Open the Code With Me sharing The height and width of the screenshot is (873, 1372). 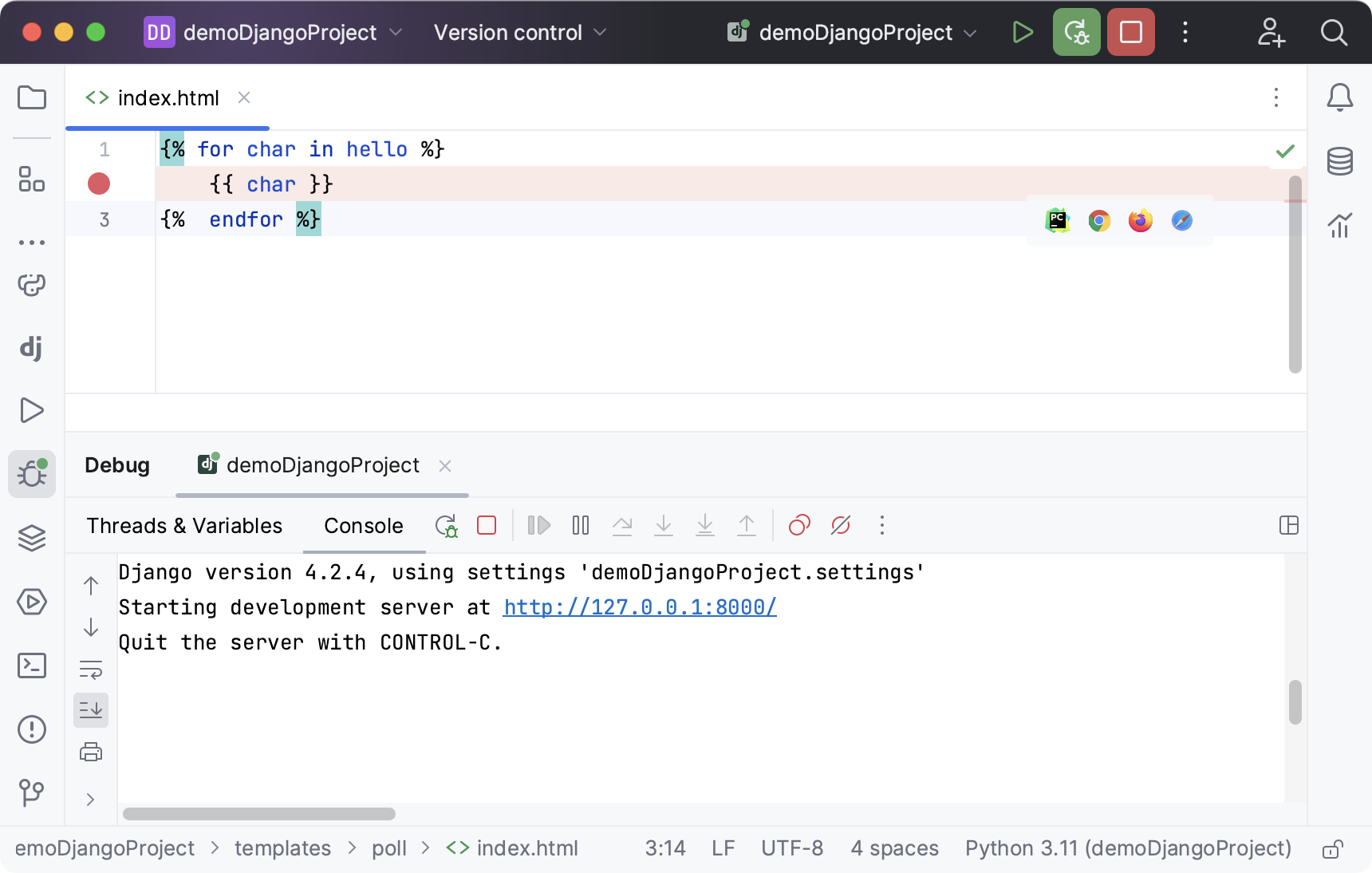1271,33
